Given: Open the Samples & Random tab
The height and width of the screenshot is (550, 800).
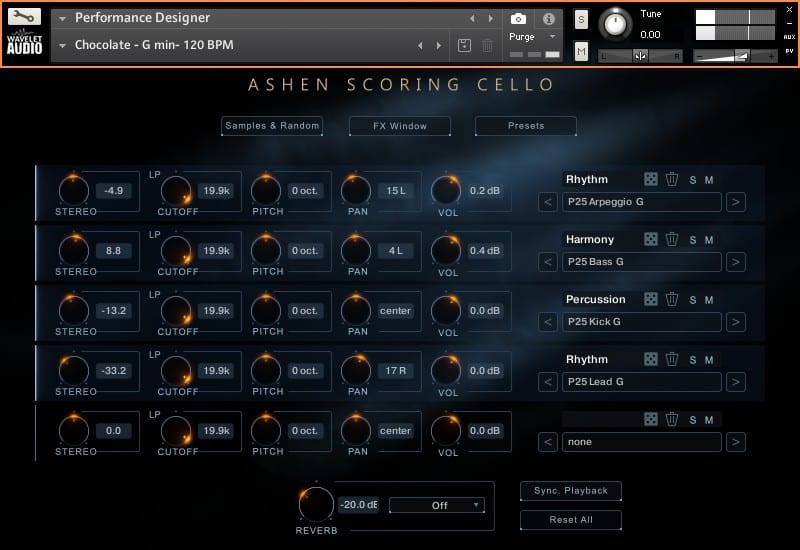Looking at the screenshot, I should pyautogui.click(x=272, y=126).
